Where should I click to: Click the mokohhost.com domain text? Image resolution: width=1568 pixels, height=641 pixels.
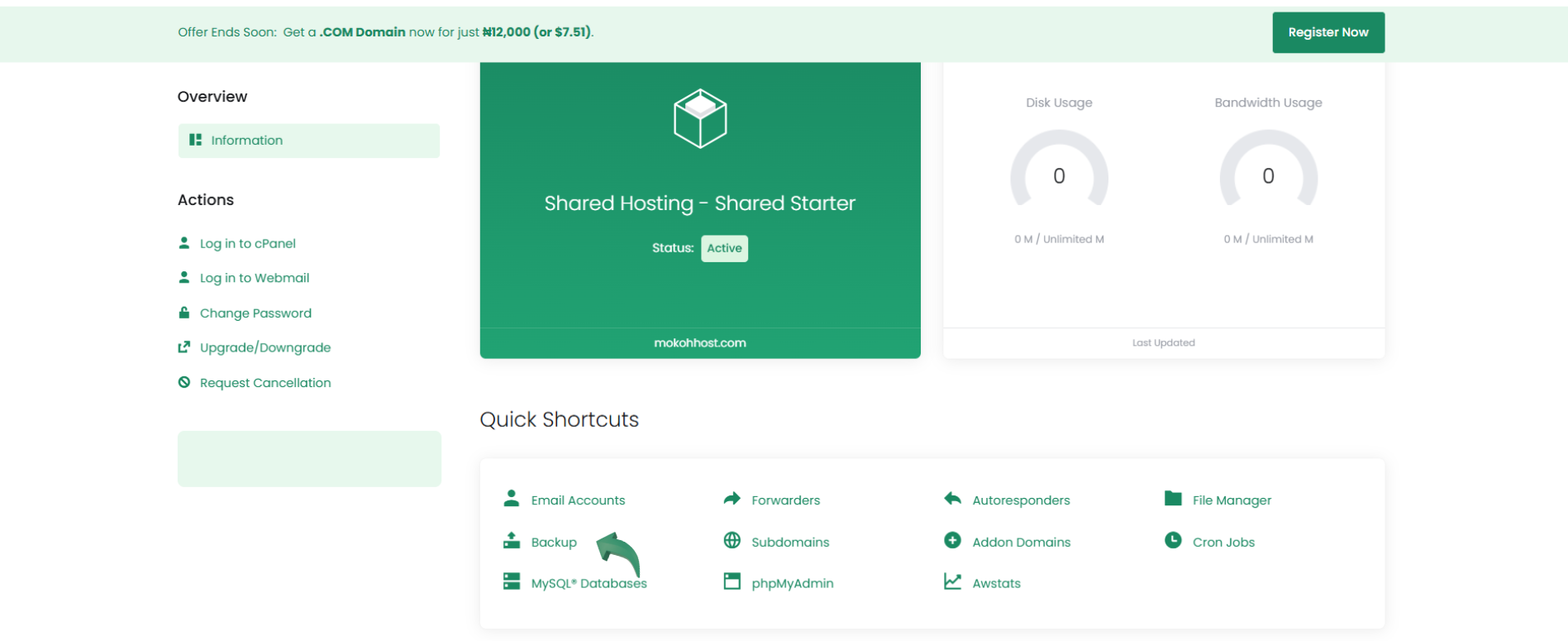(x=699, y=342)
